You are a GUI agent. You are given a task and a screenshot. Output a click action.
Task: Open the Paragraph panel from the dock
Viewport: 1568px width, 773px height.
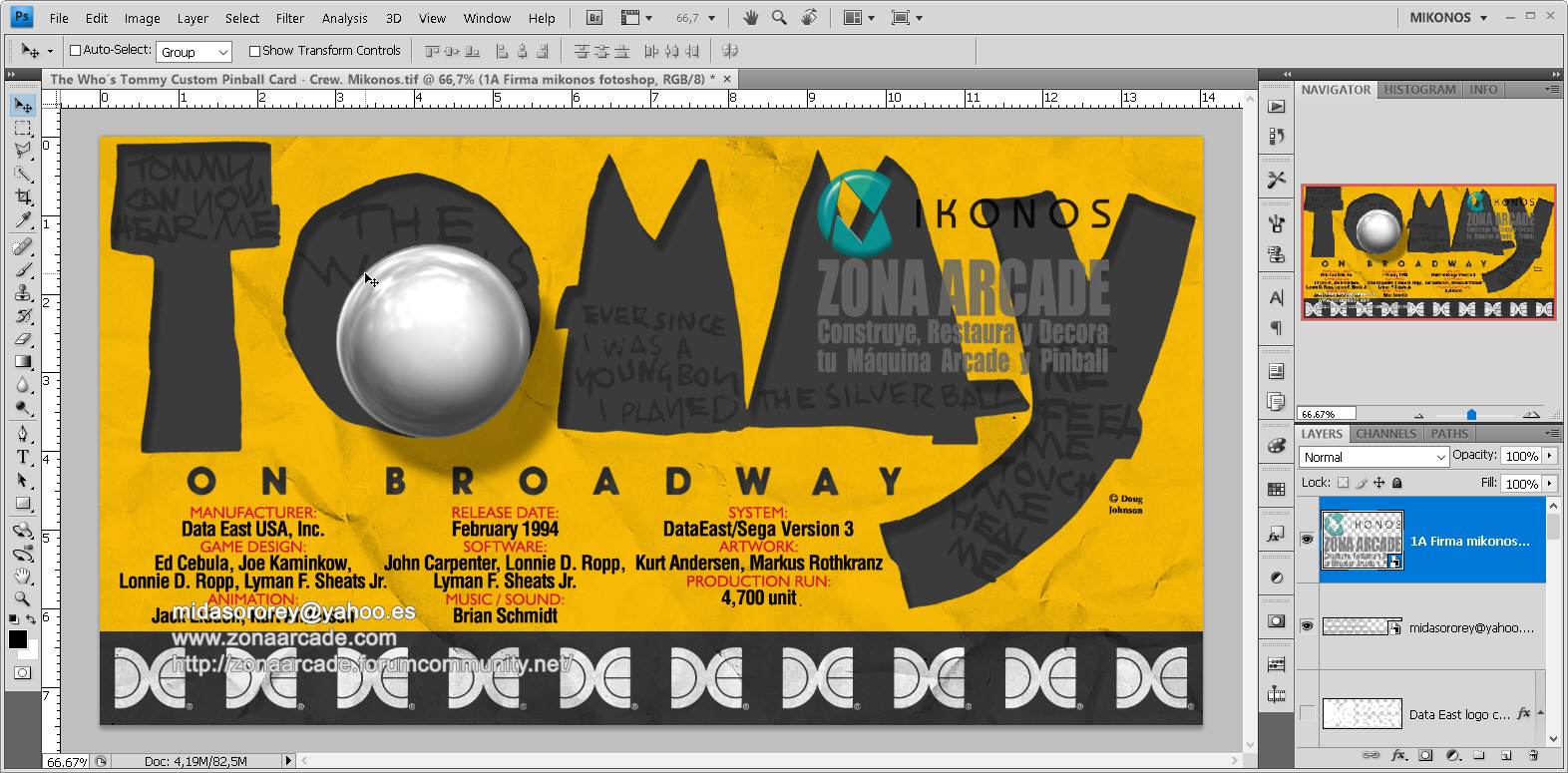point(1277,328)
